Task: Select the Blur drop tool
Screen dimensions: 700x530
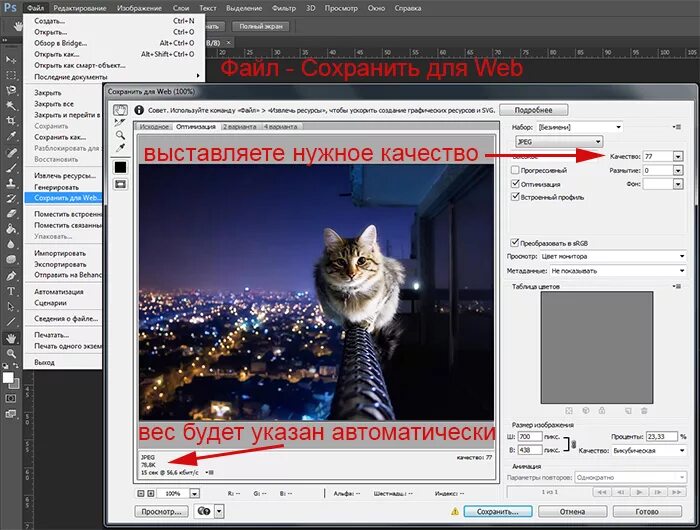Action: pos(11,245)
